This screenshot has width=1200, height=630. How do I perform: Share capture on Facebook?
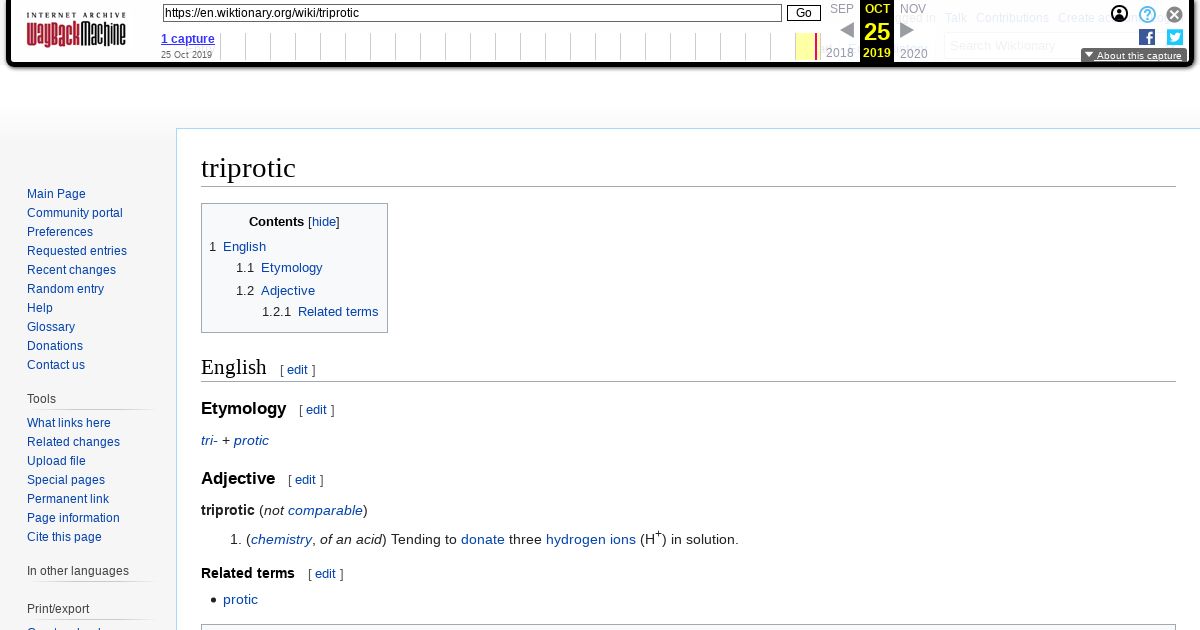click(1147, 37)
